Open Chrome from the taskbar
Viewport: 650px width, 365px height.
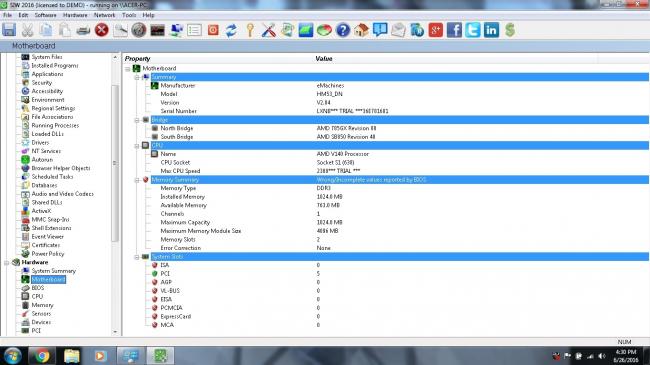[x=41, y=355]
